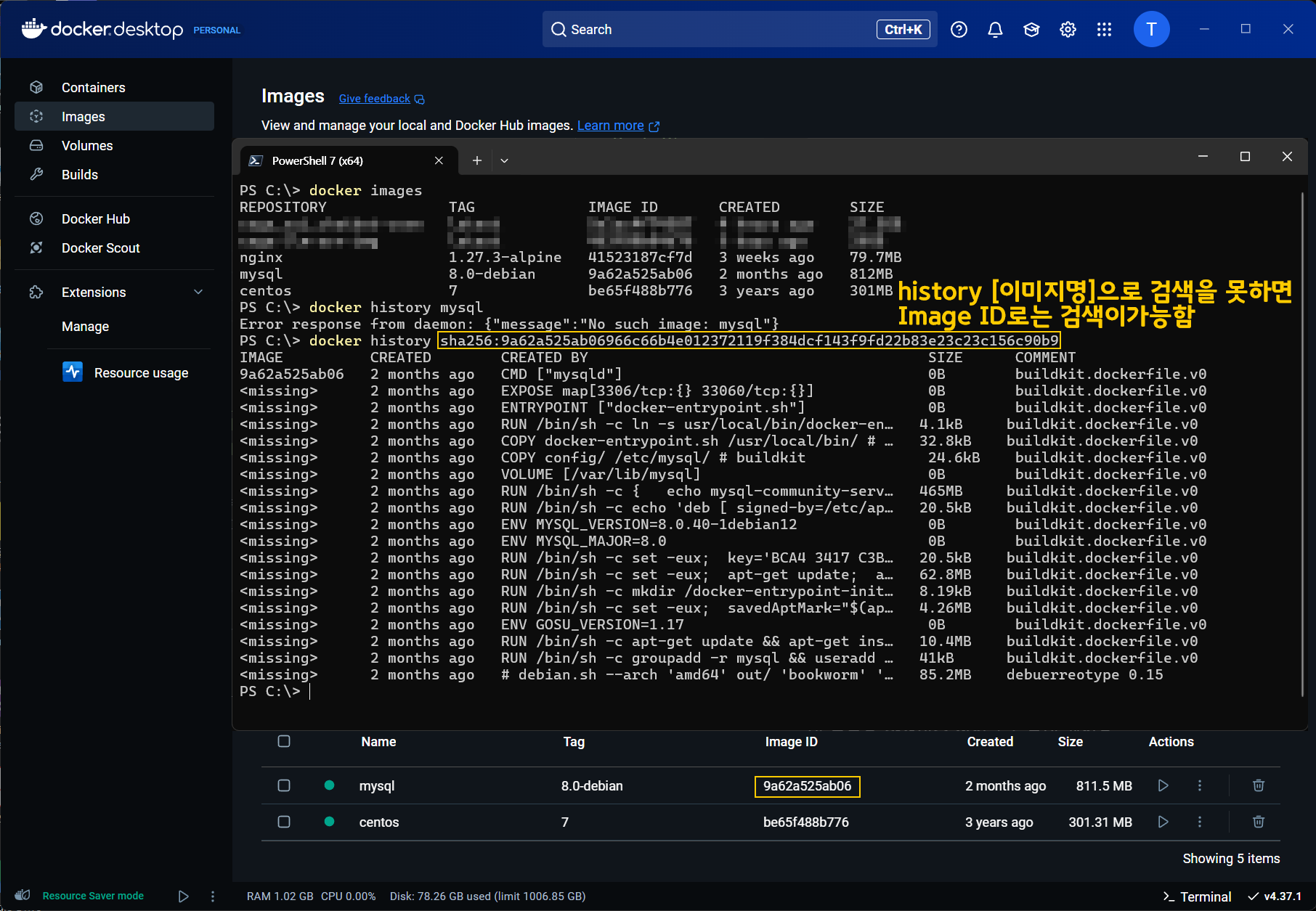Expand the Extensions section chevron
Screen dimensions: 1316x911
198,292
